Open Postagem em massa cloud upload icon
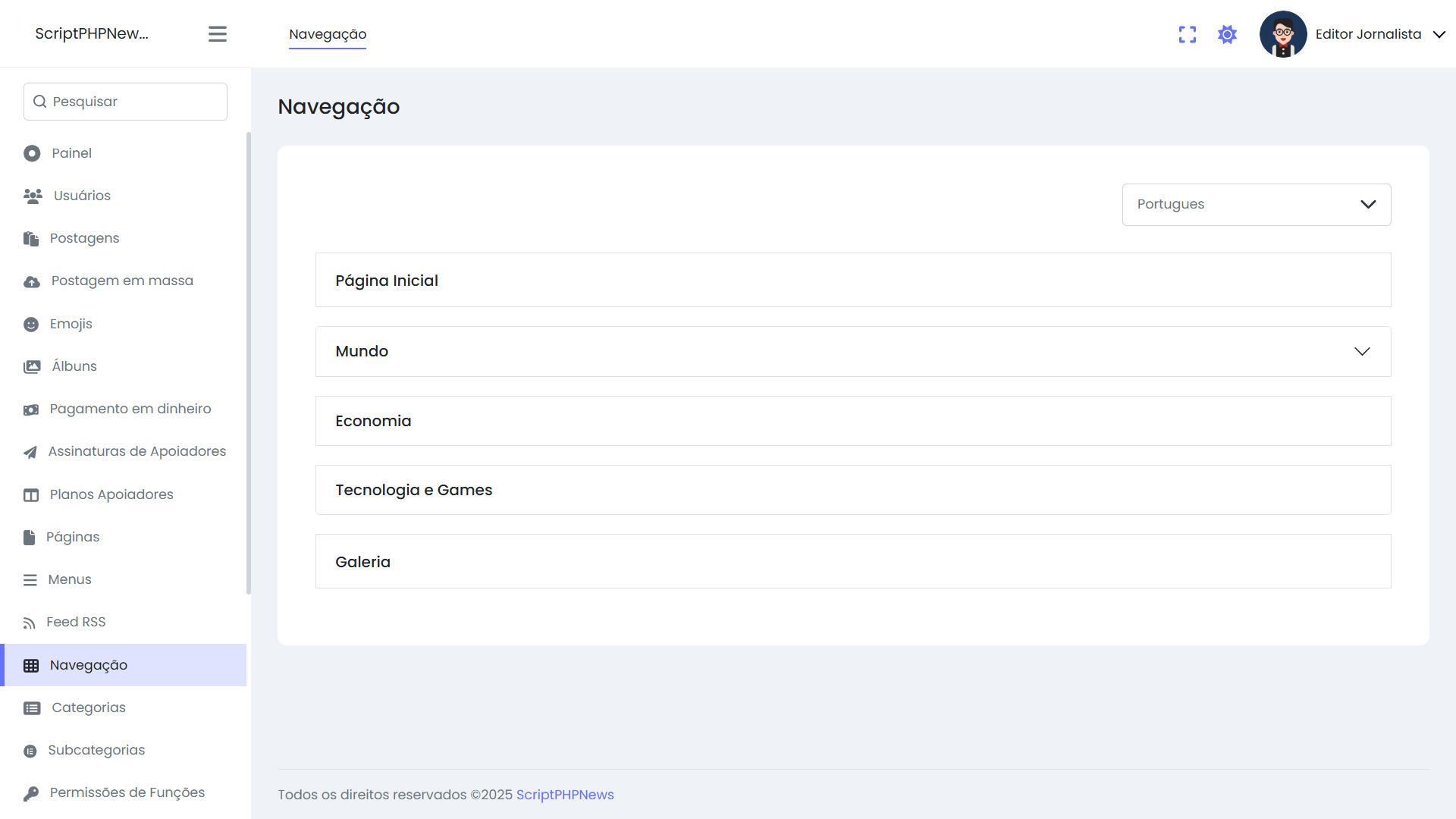 tap(32, 281)
